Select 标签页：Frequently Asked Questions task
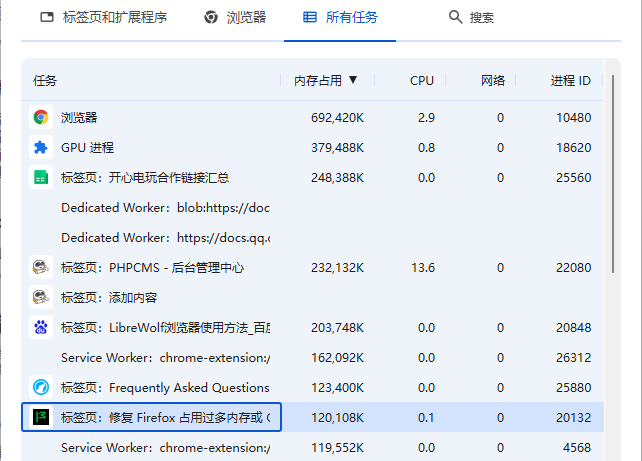This screenshot has height=461, width=642. [x=312, y=387]
